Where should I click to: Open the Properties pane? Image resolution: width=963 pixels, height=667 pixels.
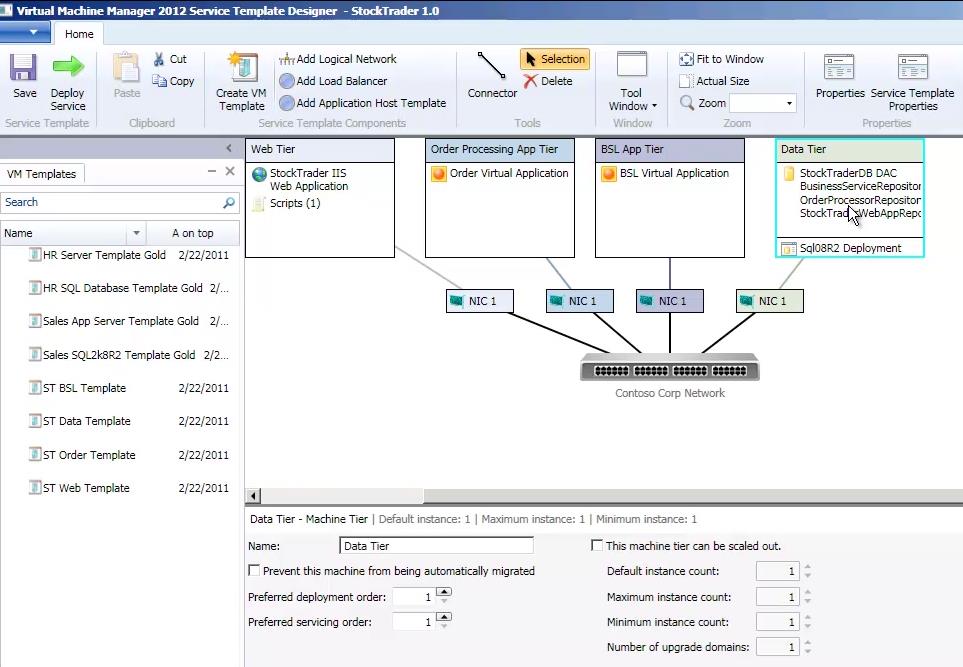[x=840, y=76]
